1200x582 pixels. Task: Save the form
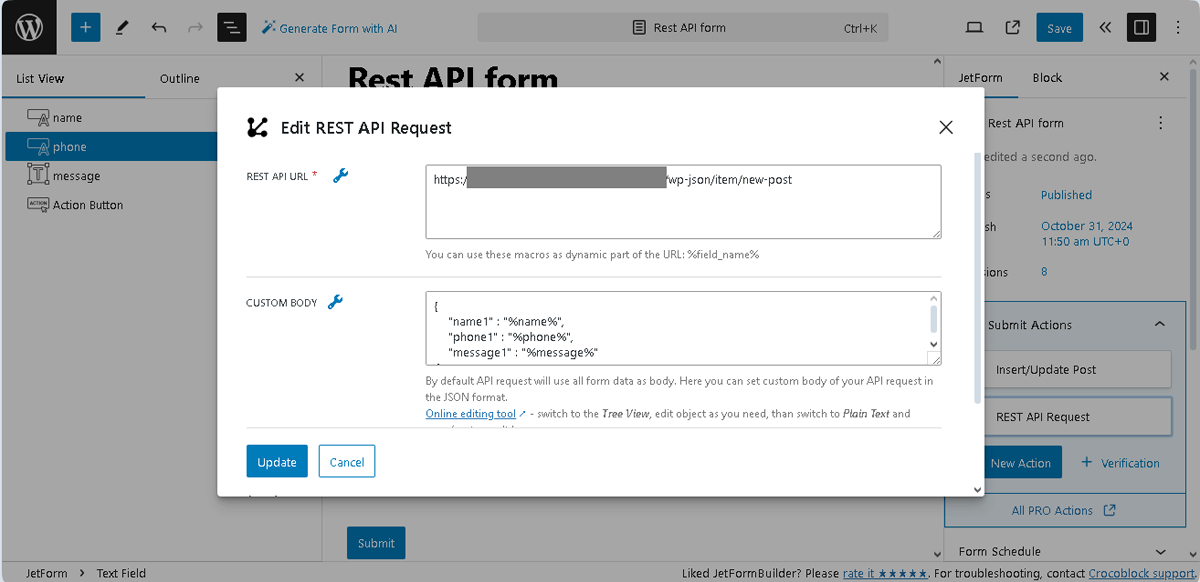tap(1059, 28)
